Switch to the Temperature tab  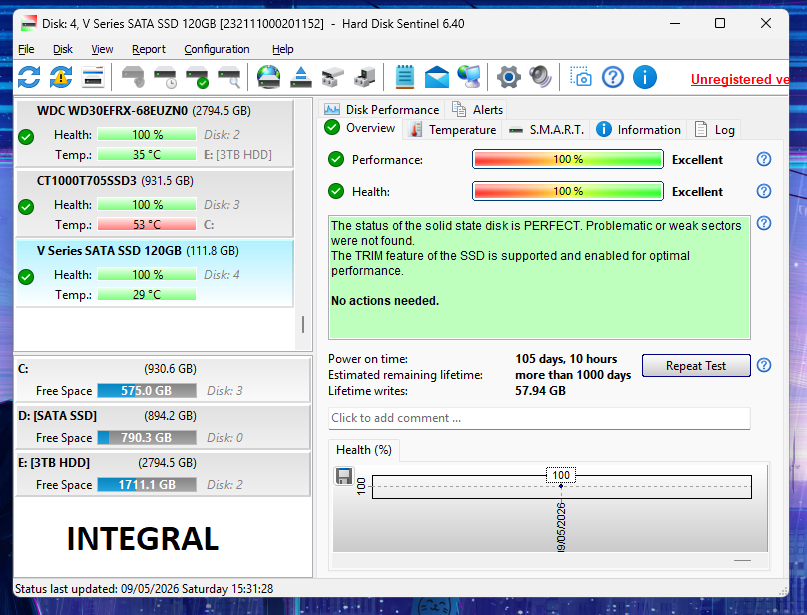tap(453, 130)
